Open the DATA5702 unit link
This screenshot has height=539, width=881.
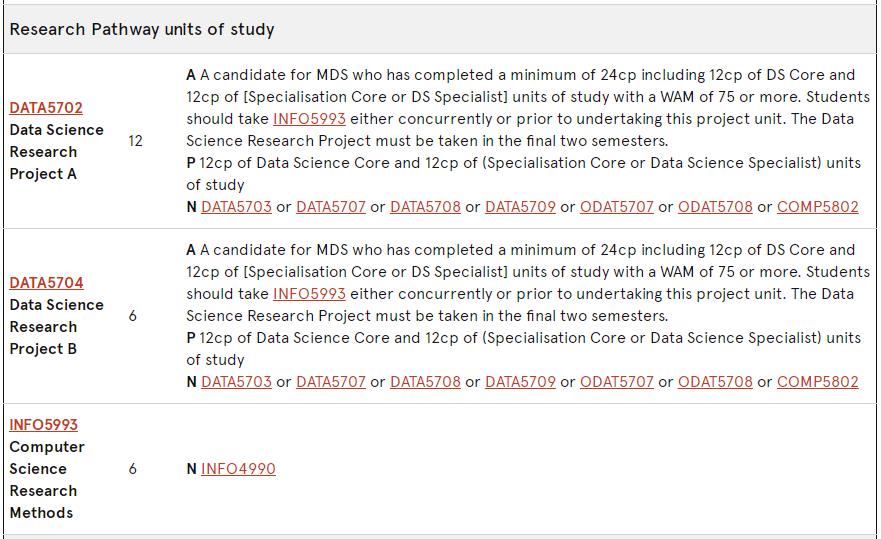coord(46,107)
